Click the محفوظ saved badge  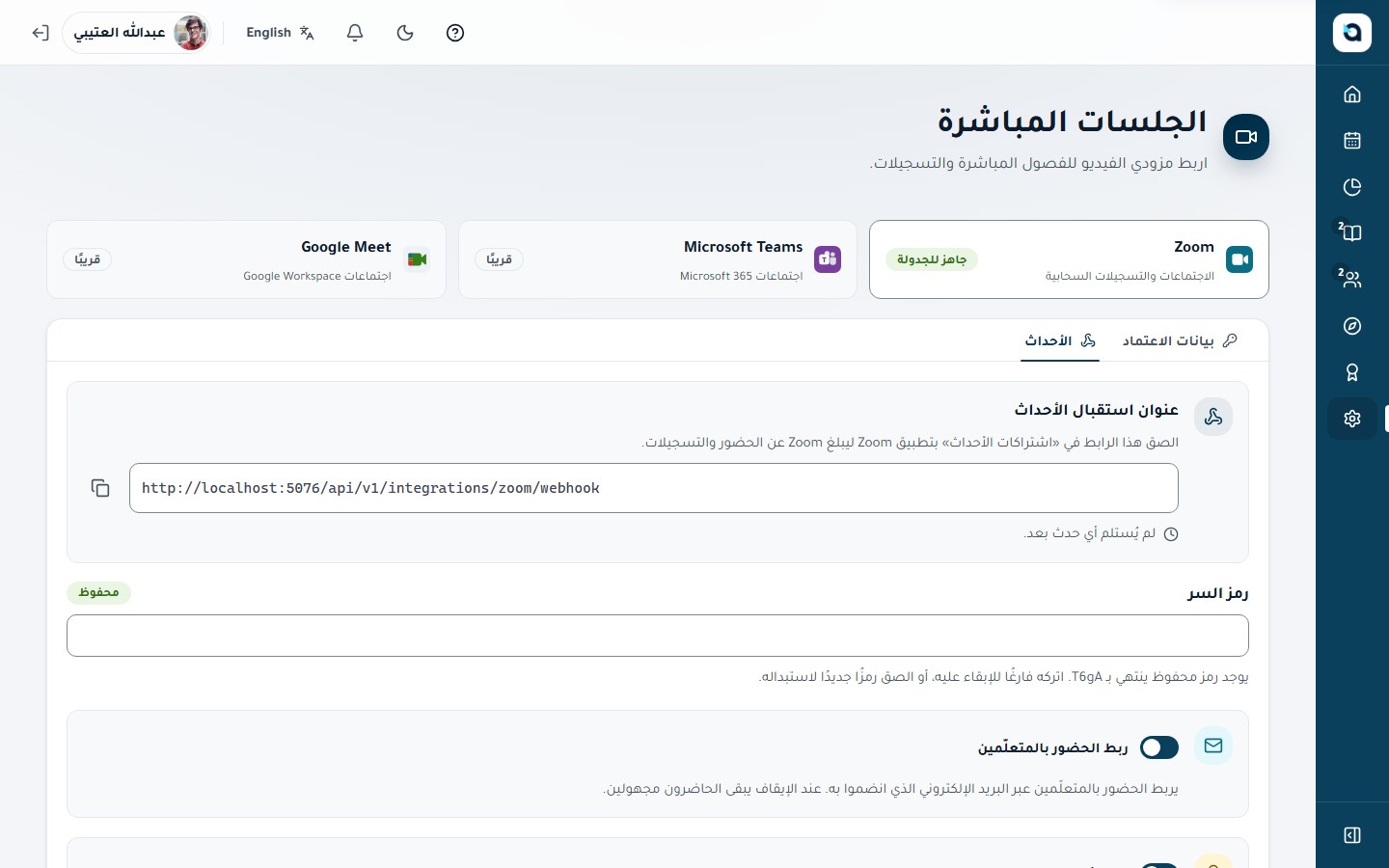click(99, 592)
